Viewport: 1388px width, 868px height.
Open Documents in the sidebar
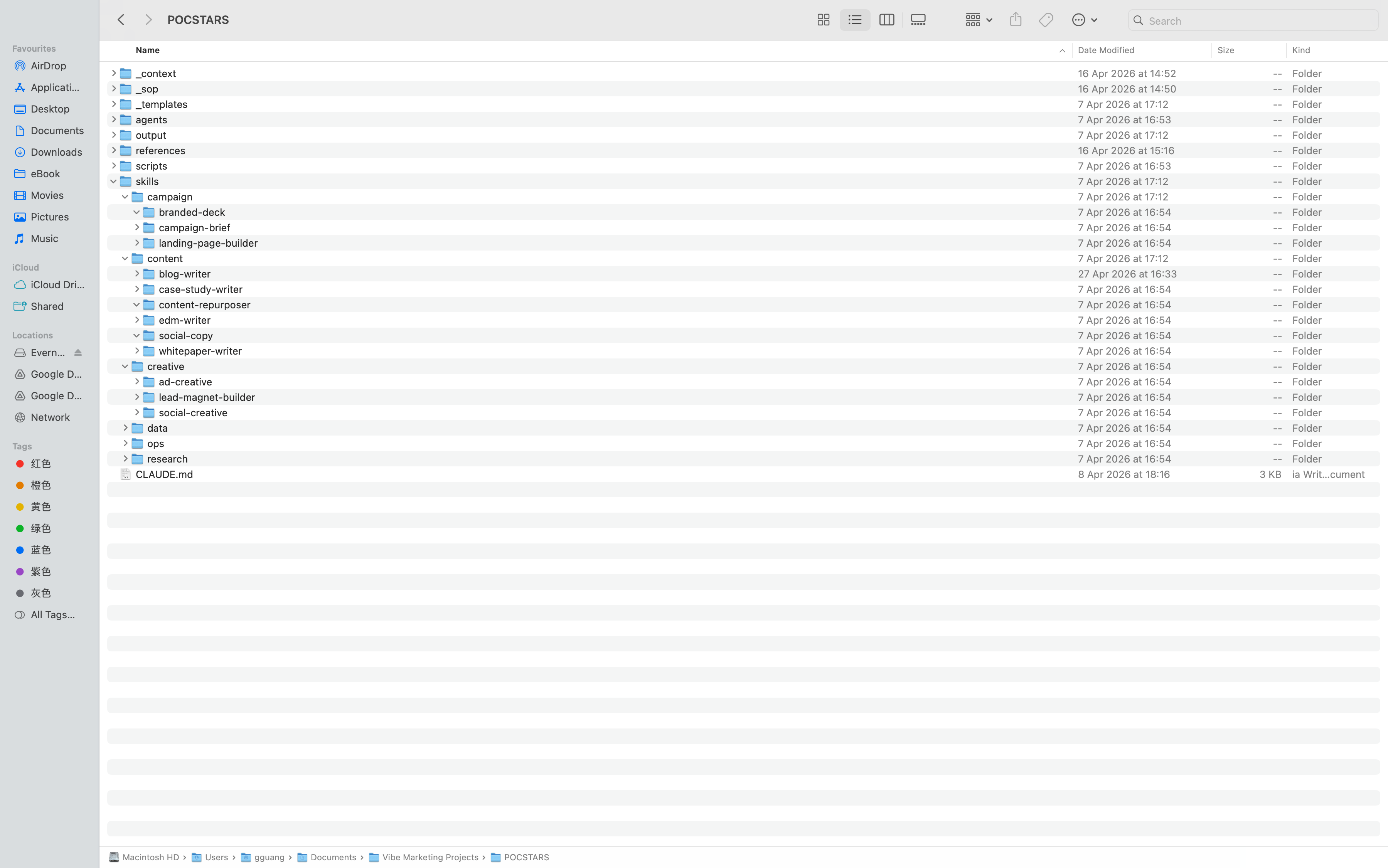(x=49, y=130)
